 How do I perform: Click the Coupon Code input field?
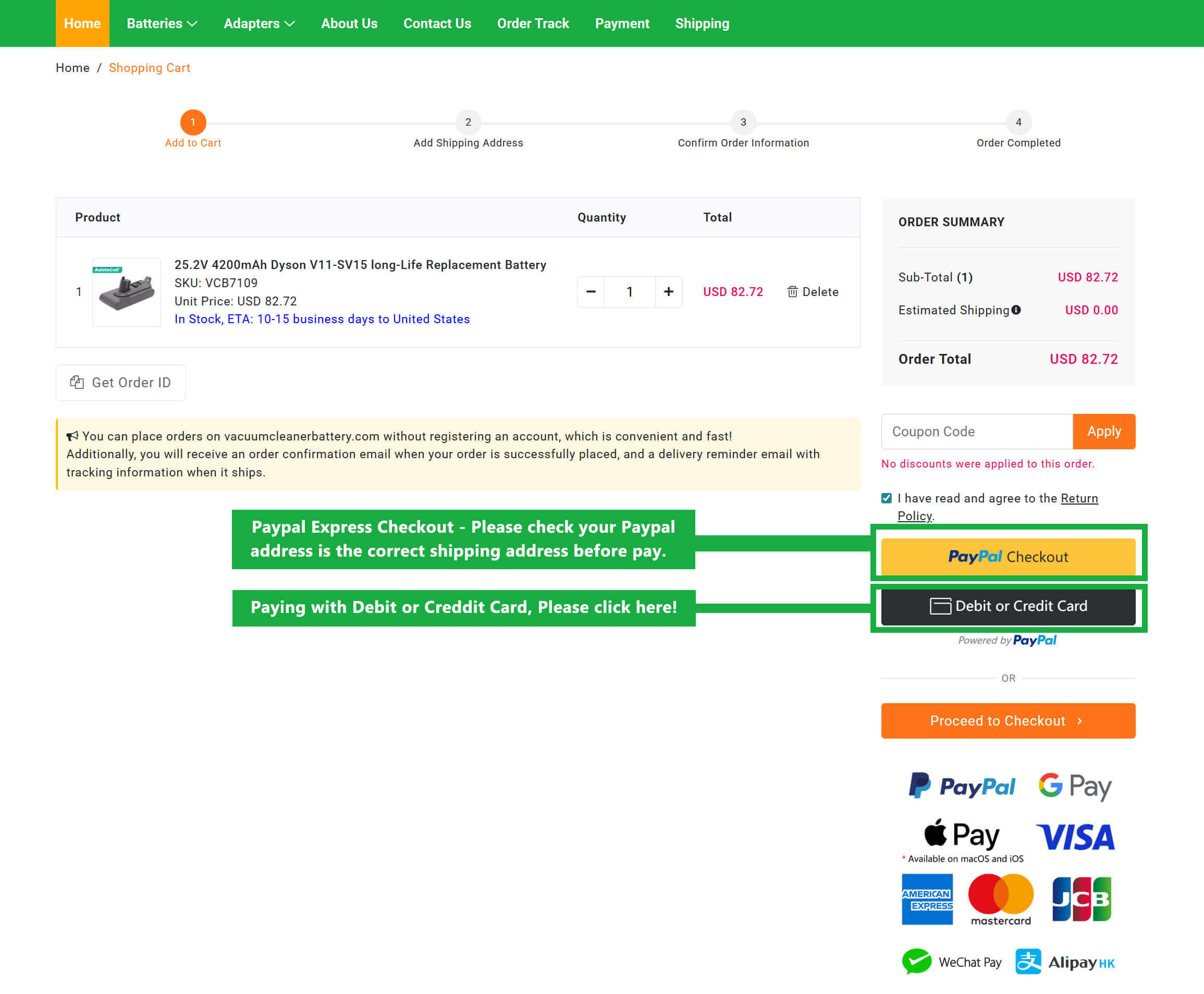click(976, 432)
